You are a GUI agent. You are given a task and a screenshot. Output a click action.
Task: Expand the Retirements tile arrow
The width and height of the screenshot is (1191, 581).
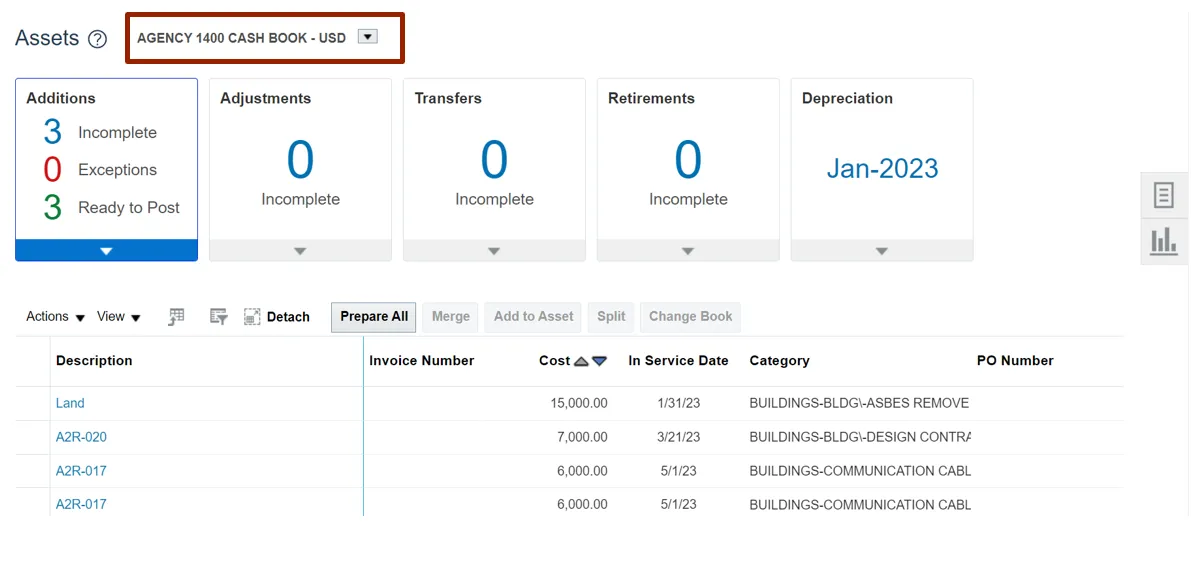(688, 251)
